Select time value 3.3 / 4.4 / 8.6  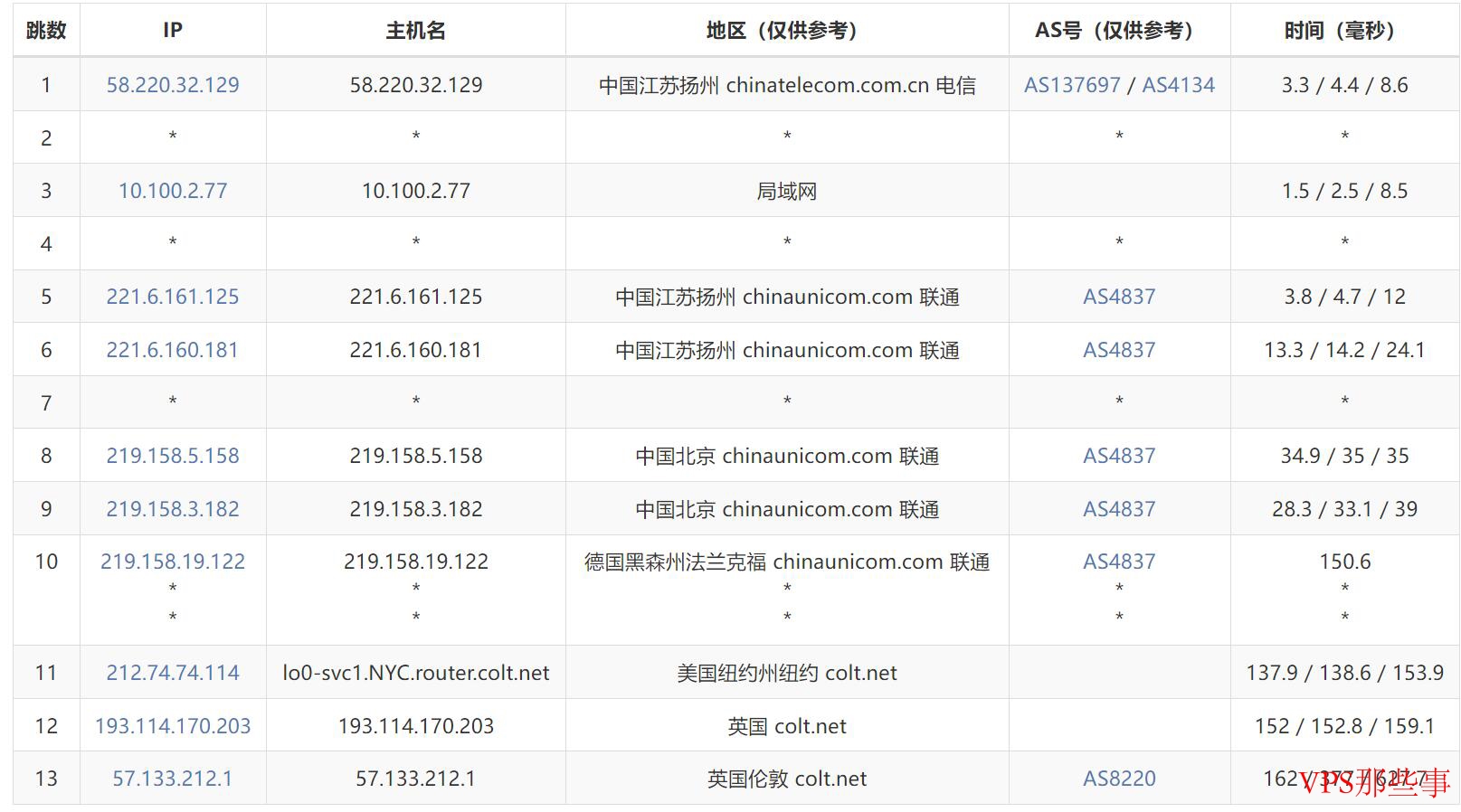(1344, 85)
